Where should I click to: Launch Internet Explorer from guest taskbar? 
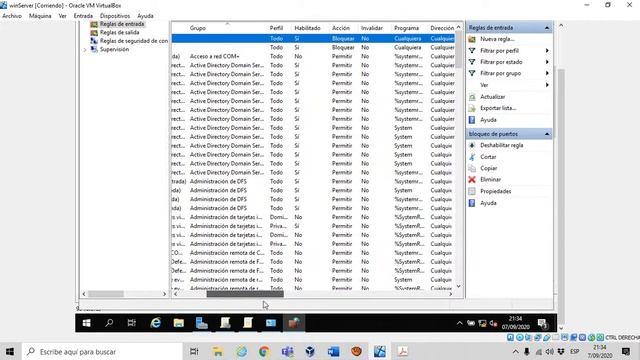pyautogui.click(x=156, y=323)
